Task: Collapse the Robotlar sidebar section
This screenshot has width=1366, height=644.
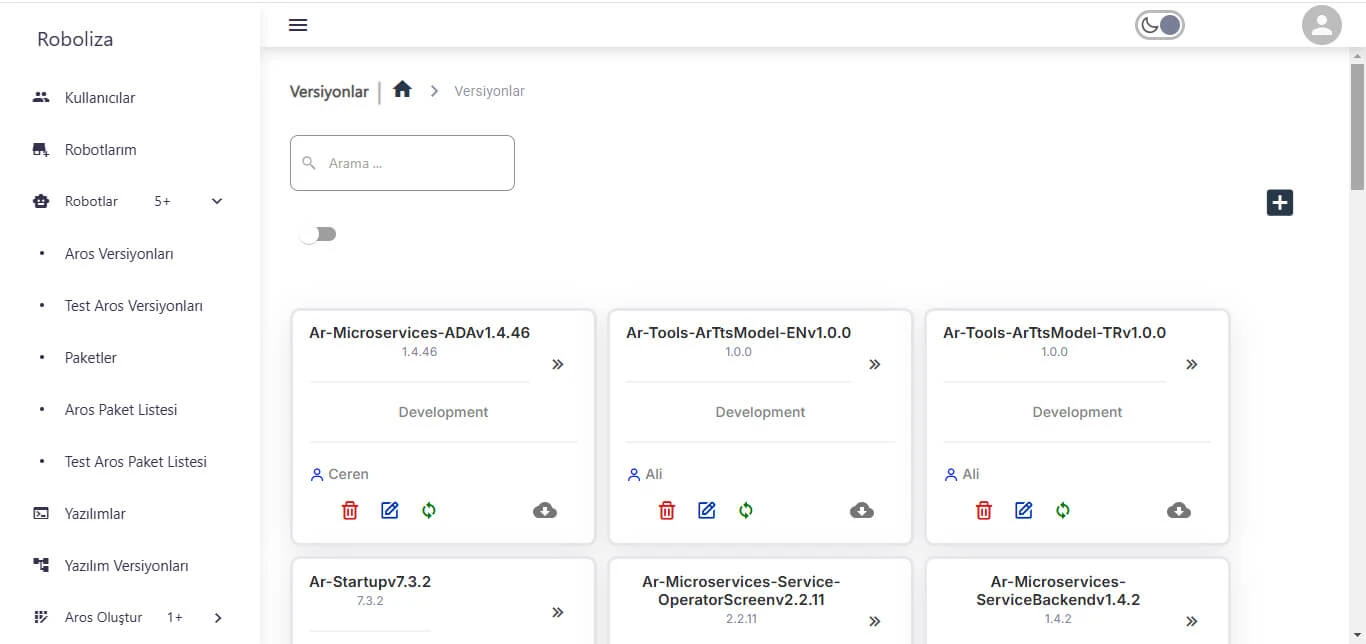Action: [x=217, y=202]
